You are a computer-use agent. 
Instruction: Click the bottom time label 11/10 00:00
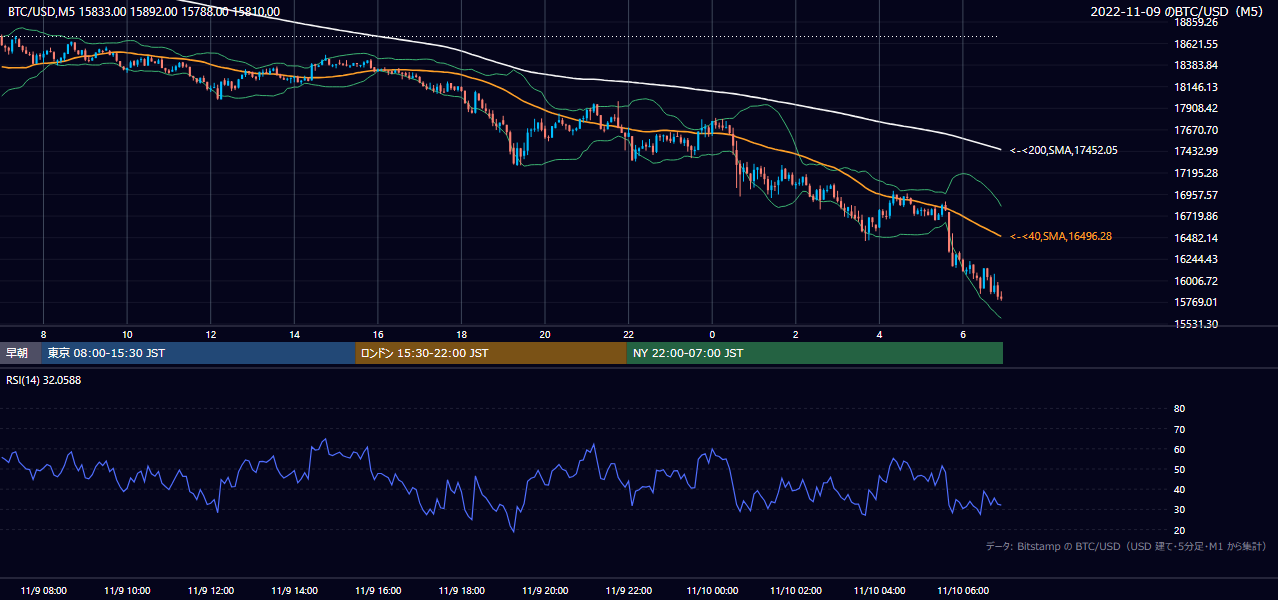[712, 591]
